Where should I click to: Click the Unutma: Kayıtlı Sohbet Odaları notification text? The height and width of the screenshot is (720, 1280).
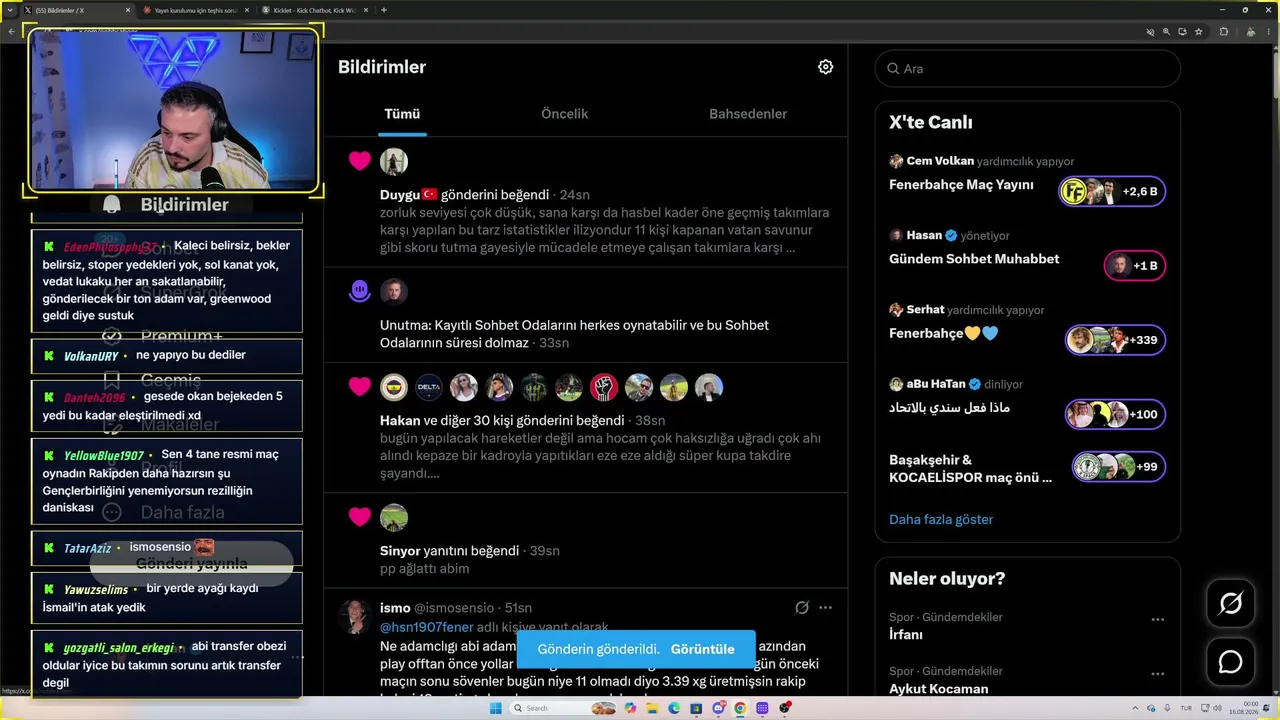(574, 334)
